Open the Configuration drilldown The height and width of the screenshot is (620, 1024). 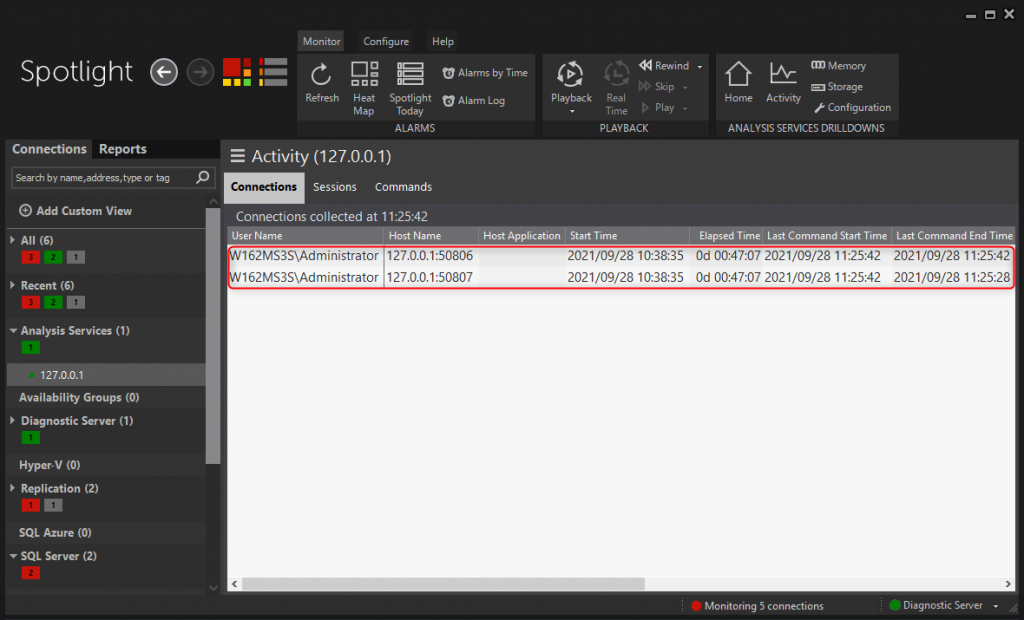point(852,107)
